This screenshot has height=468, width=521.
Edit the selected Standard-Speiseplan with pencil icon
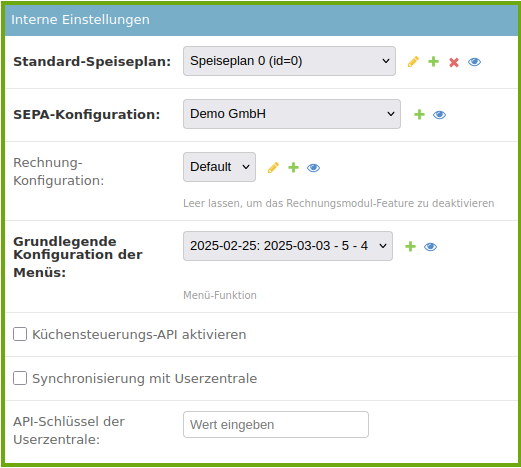[x=413, y=62]
